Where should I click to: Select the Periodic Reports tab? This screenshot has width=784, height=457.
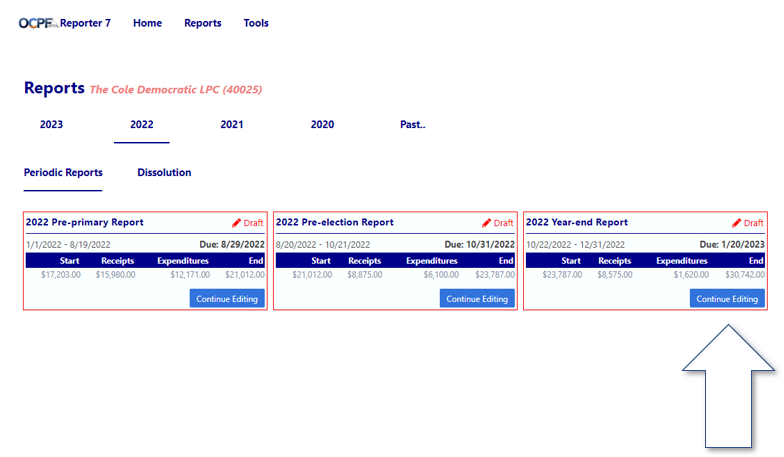click(63, 172)
